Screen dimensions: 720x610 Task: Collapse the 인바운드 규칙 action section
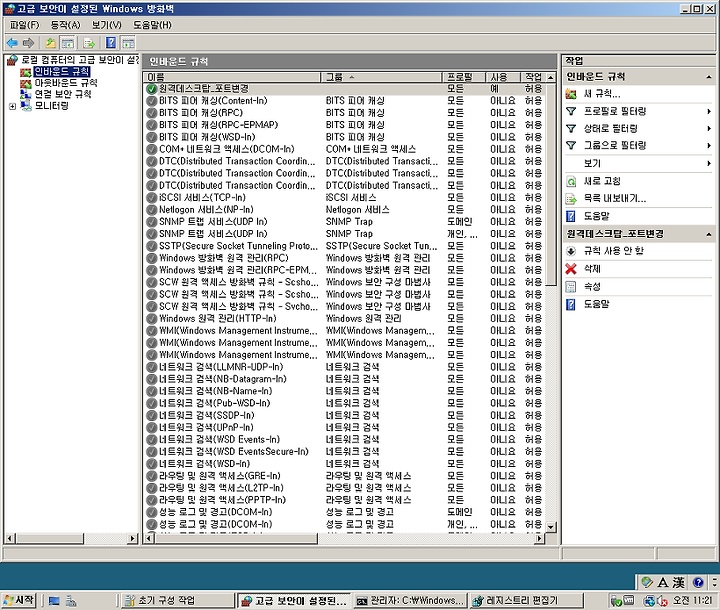click(709, 77)
